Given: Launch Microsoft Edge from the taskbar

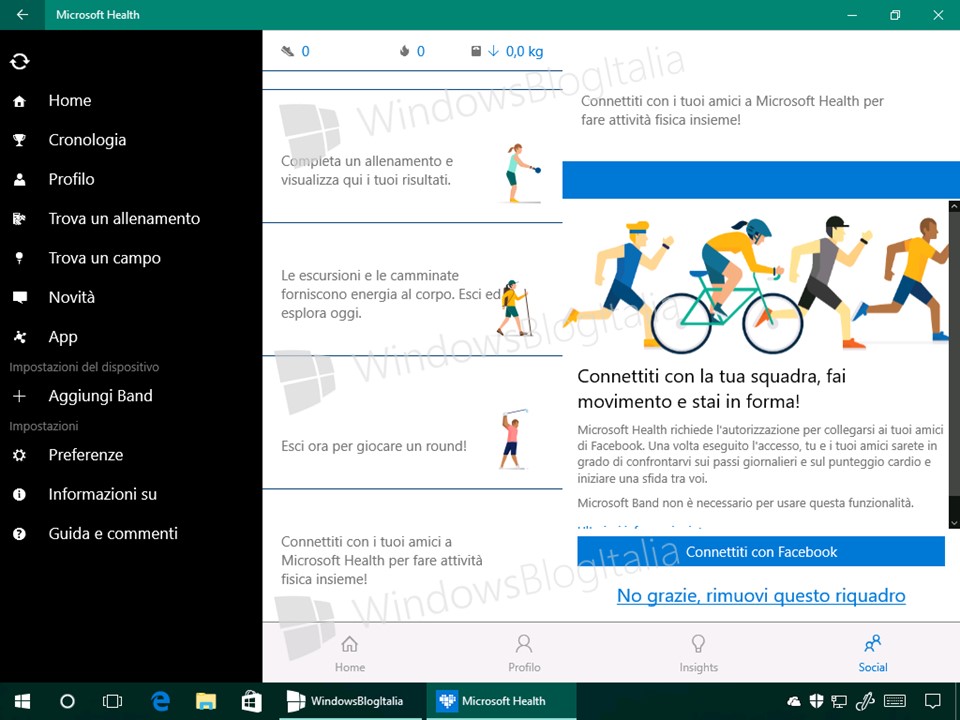Looking at the screenshot, I should 160,701.
